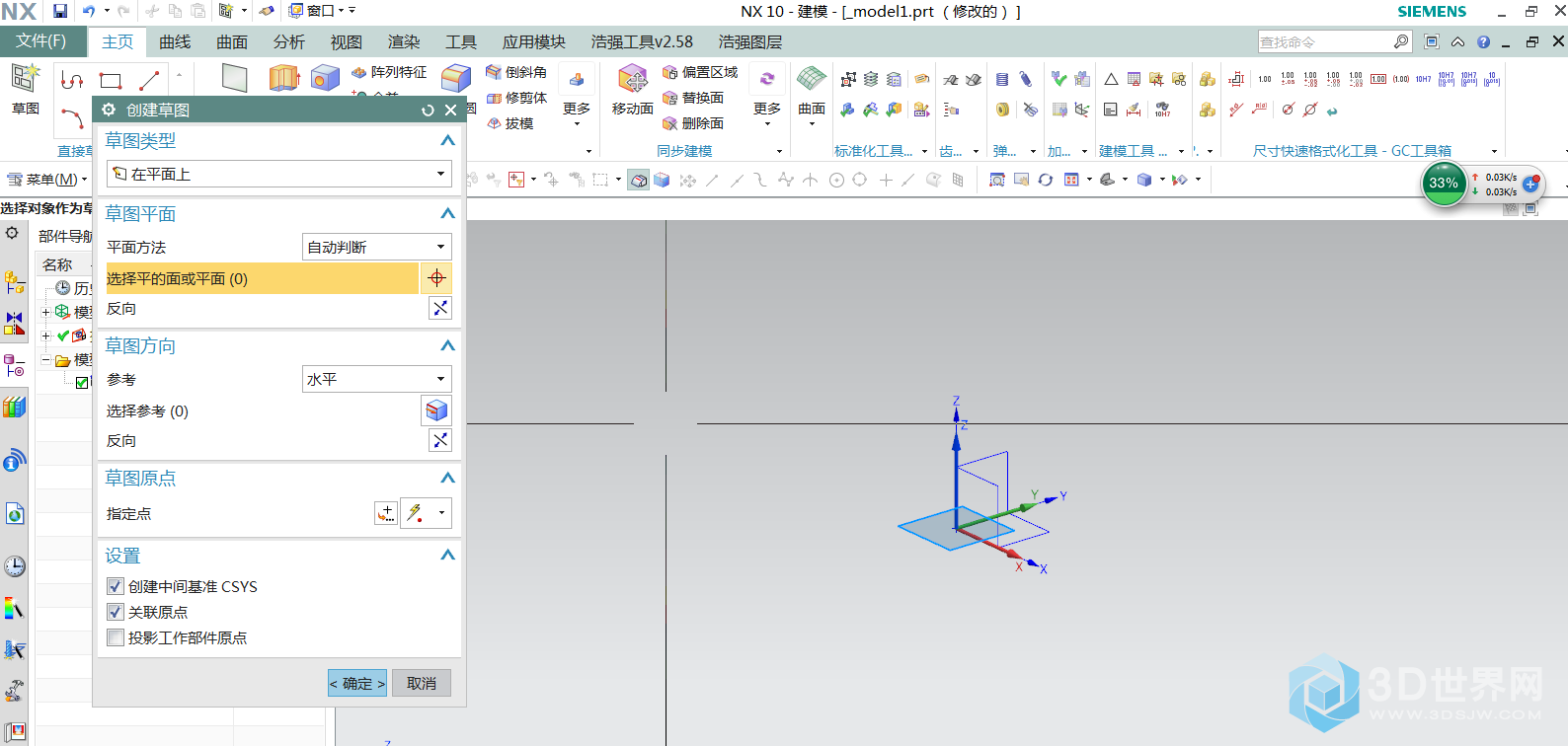Click the 拔模 draft tool
The image size is (1568, 746).
coord(510,123)
